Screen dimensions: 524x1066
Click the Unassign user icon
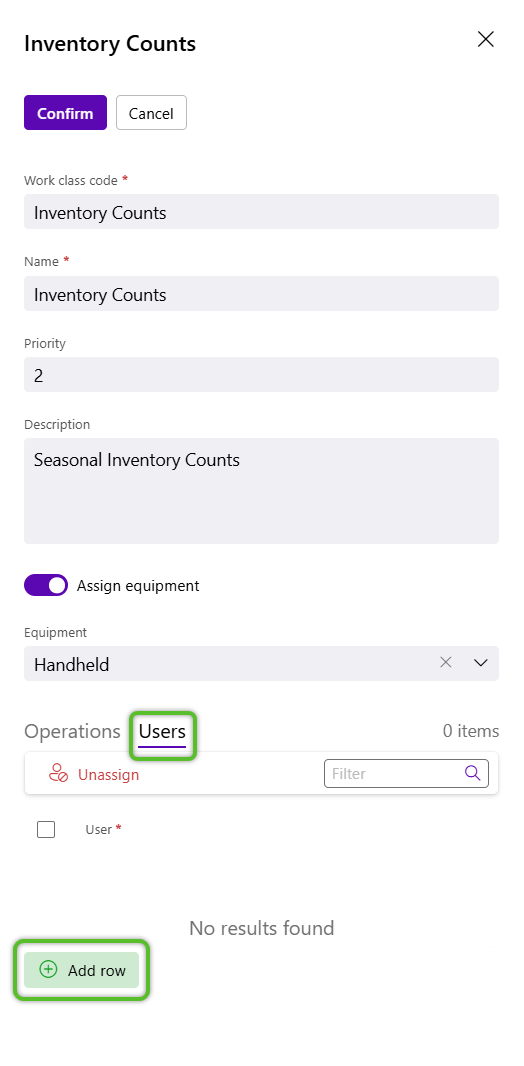point(58,774)
